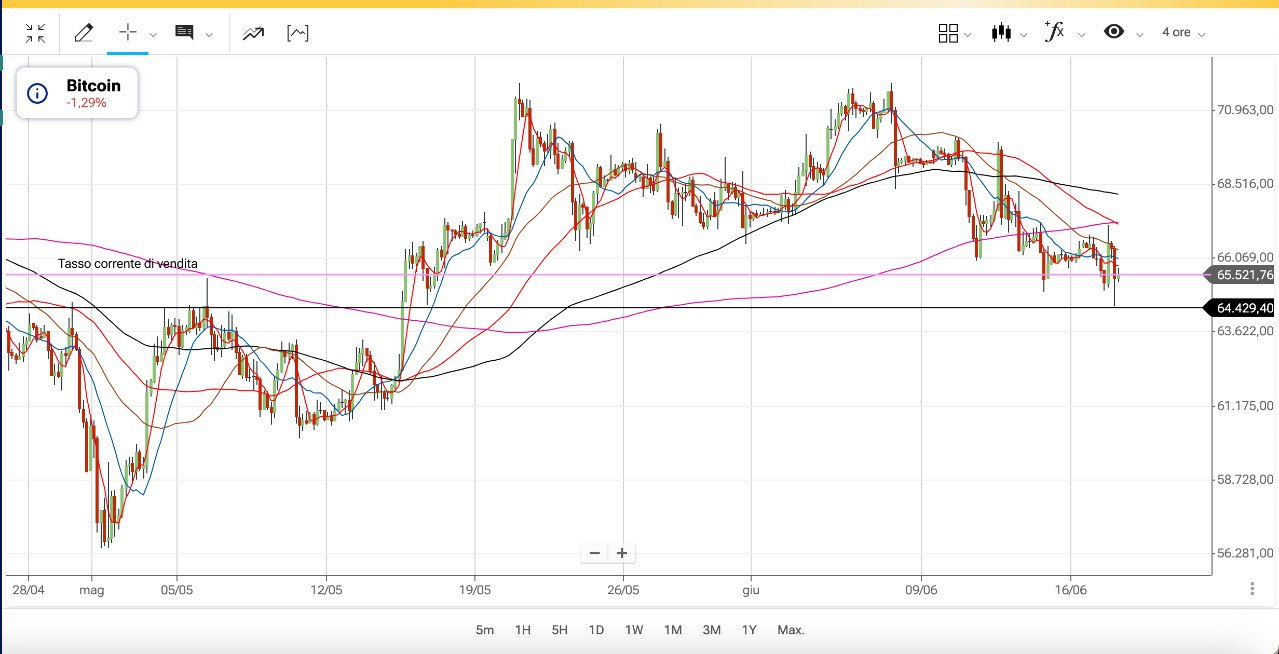1279x654 pixels.
Task: Open the fx indicators function icon
Action: [1054, 32]
